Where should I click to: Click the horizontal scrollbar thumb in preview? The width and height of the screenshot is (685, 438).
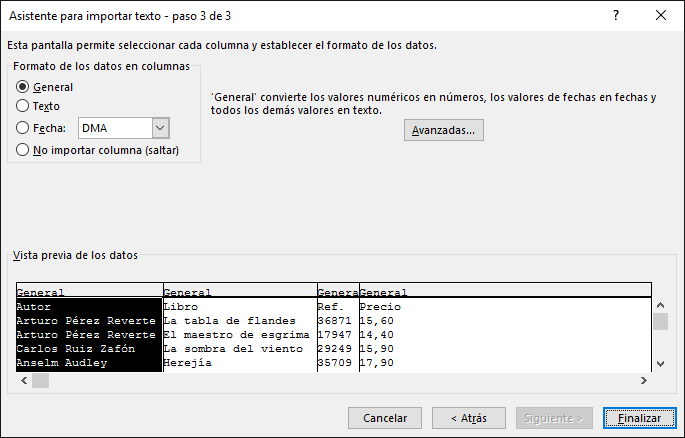[x=40, y=381]
